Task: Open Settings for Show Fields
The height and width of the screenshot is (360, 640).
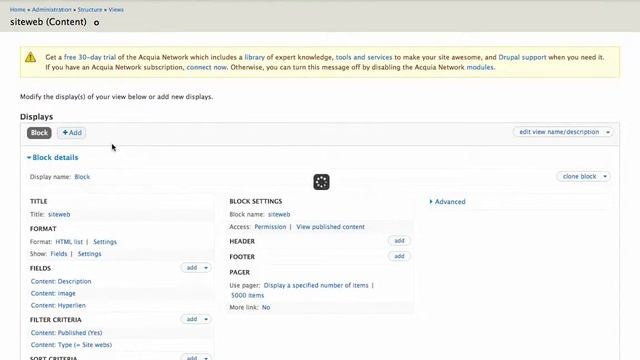Action: tap(89, 253)
